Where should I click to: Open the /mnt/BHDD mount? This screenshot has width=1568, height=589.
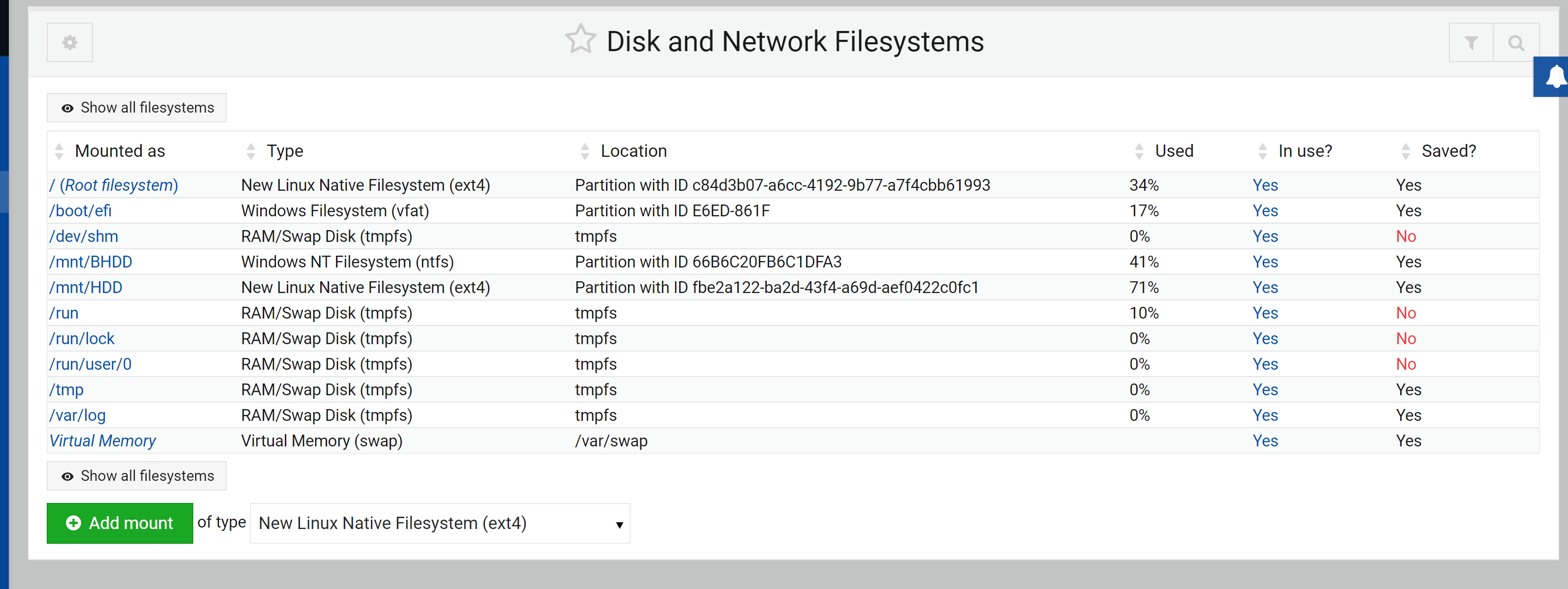90,262
